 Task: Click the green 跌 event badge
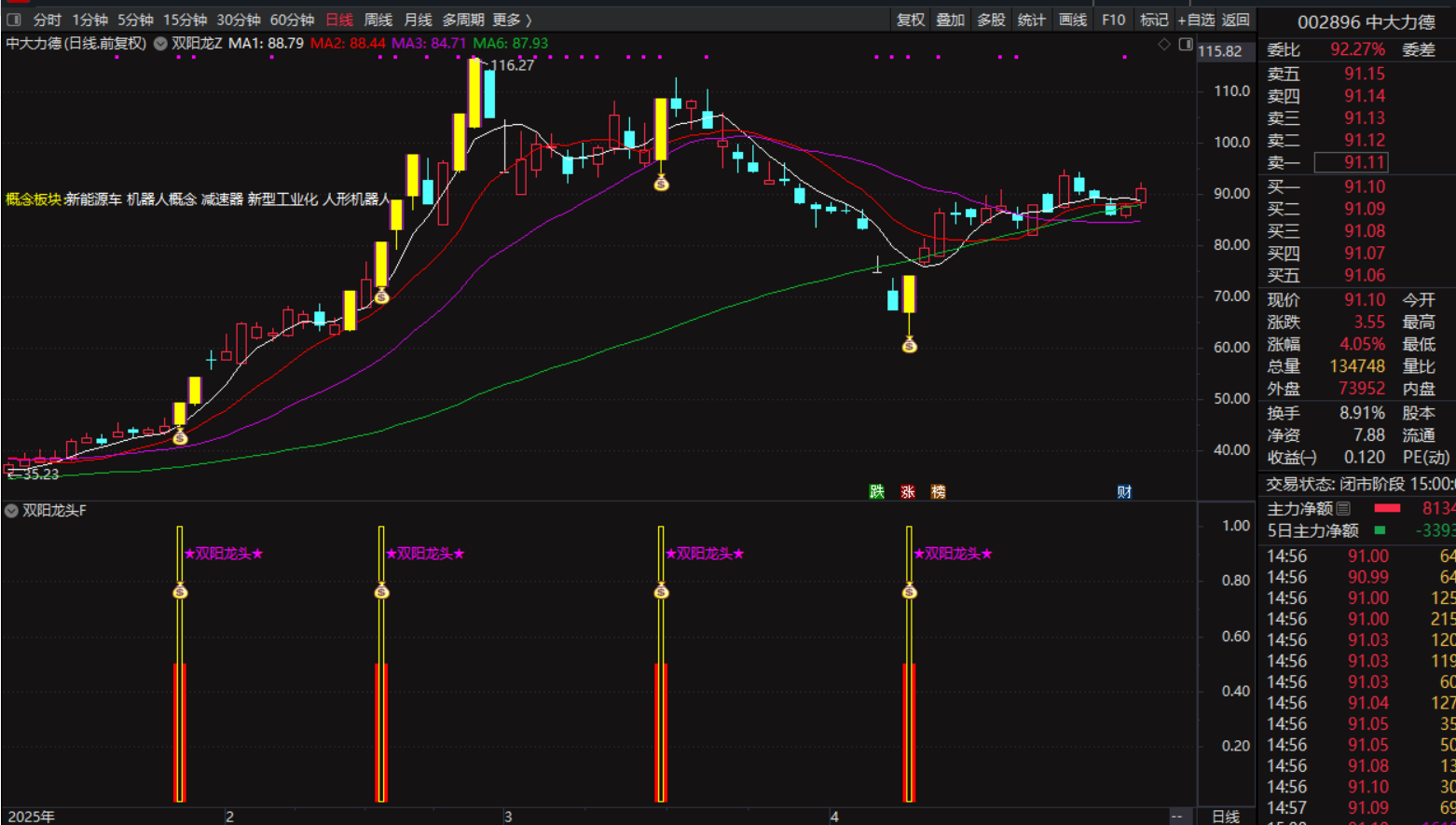876,491
